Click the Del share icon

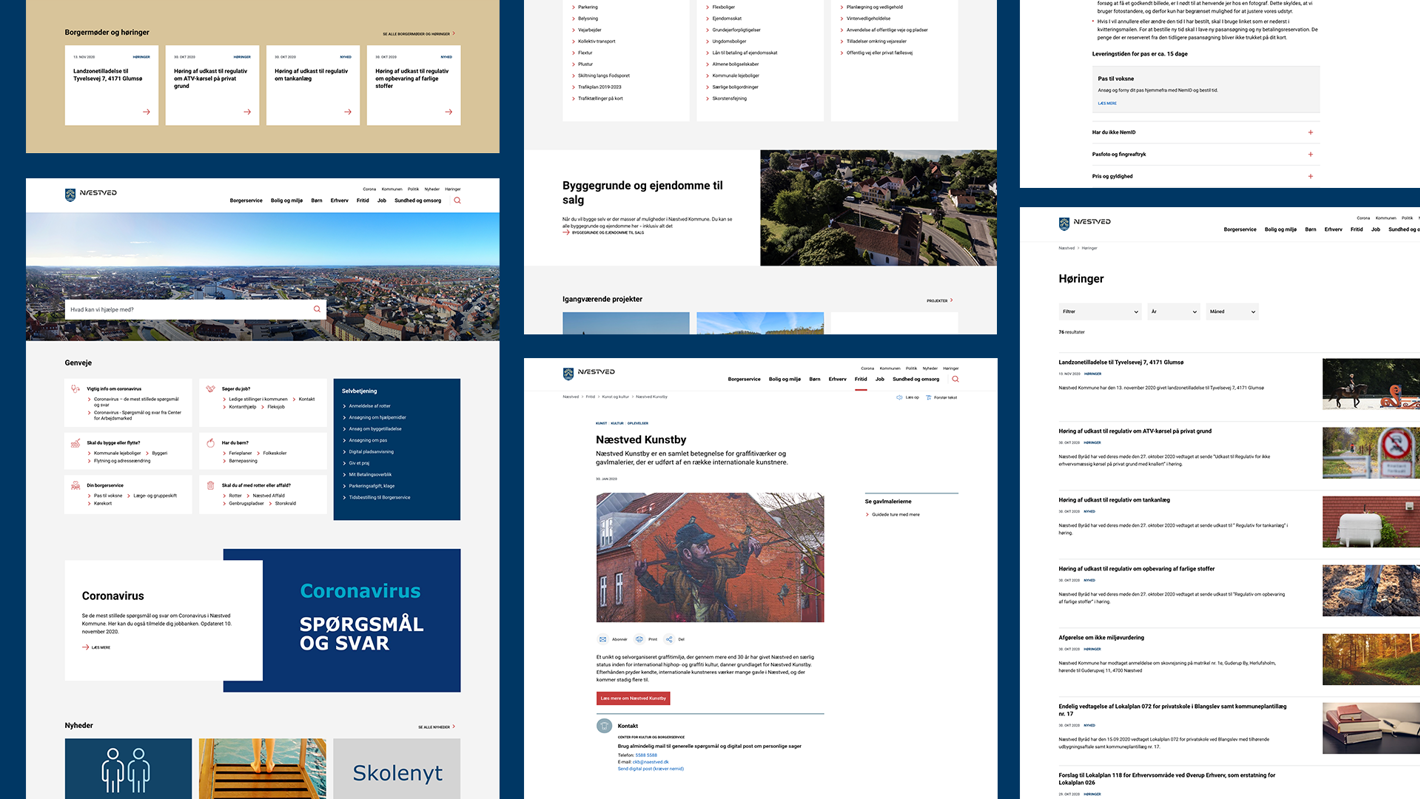[x=669, y=639]
